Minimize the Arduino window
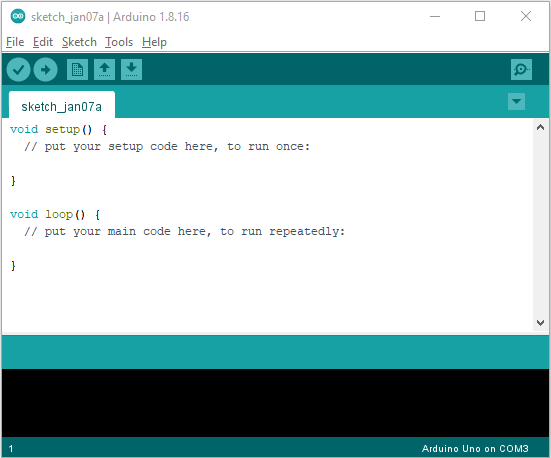 tap(435, 16)
